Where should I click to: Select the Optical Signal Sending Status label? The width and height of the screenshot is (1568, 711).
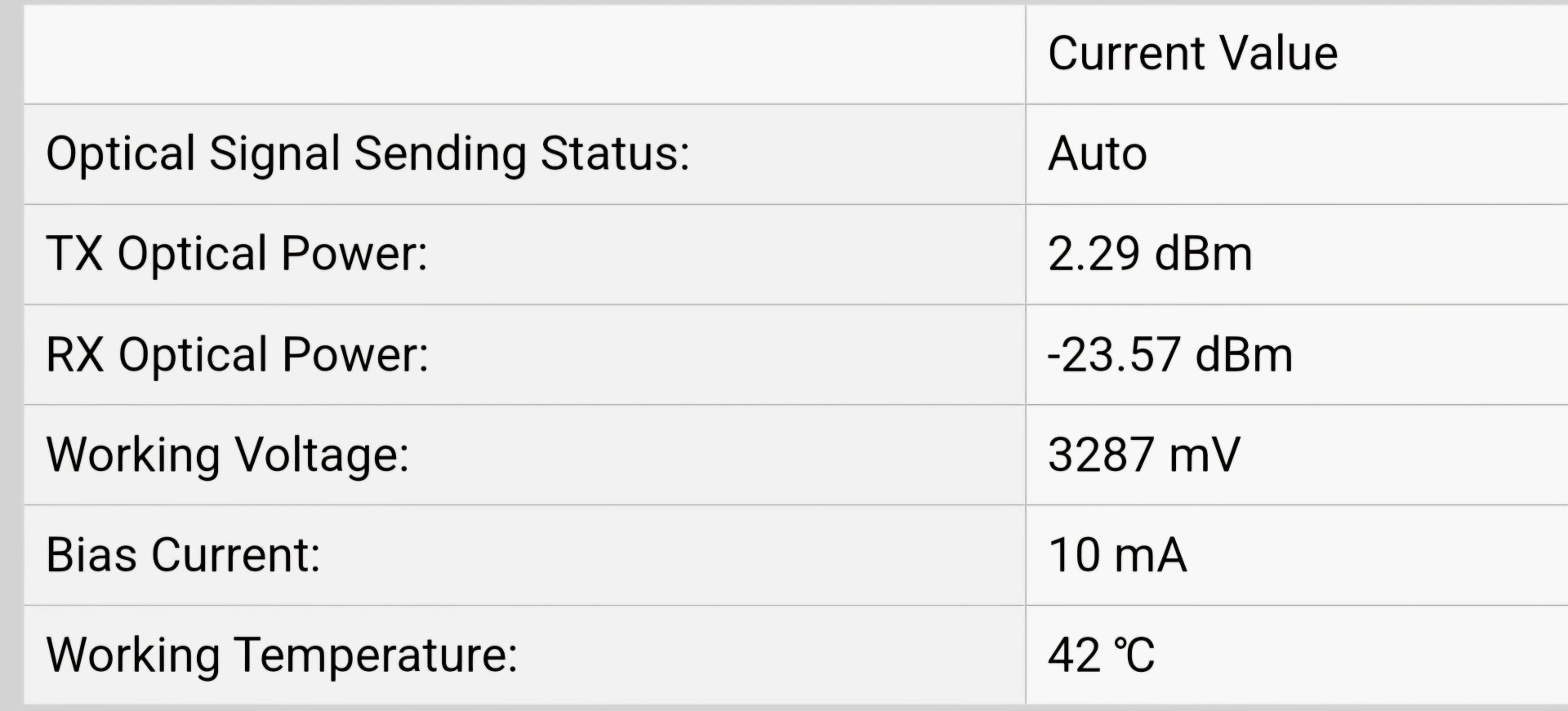coord(367,154)
